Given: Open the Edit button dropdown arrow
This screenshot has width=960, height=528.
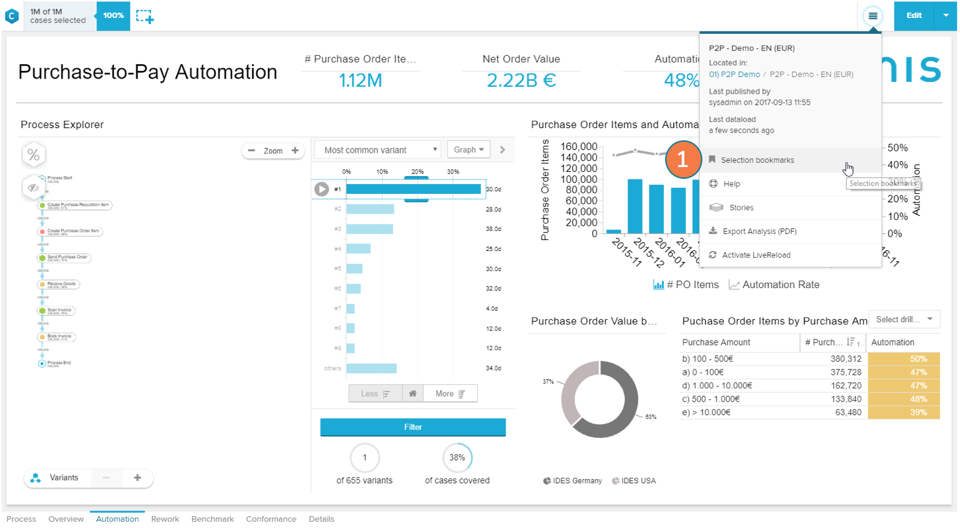Looking at the screenshot, I should coord(945,16).
